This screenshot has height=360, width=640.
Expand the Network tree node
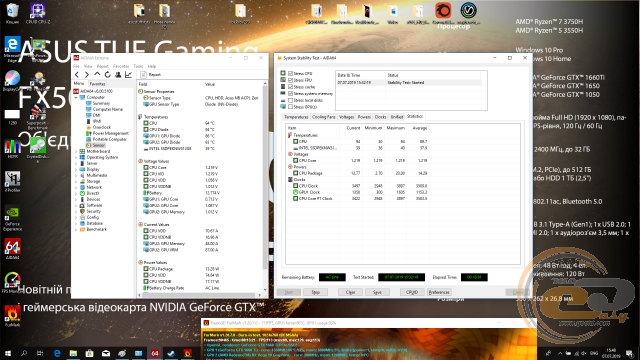(76, 187)
